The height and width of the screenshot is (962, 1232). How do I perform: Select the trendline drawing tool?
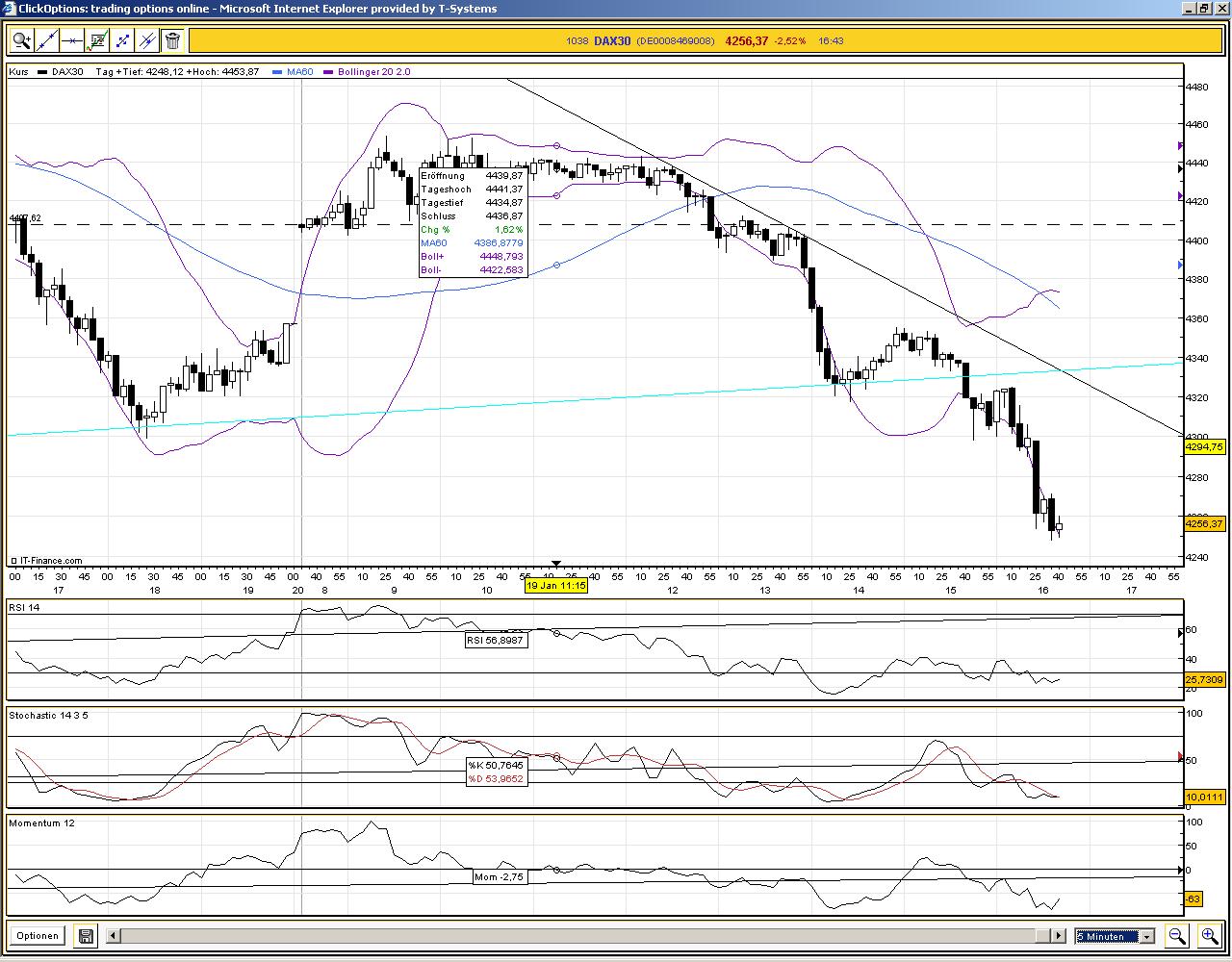point(47,39)
